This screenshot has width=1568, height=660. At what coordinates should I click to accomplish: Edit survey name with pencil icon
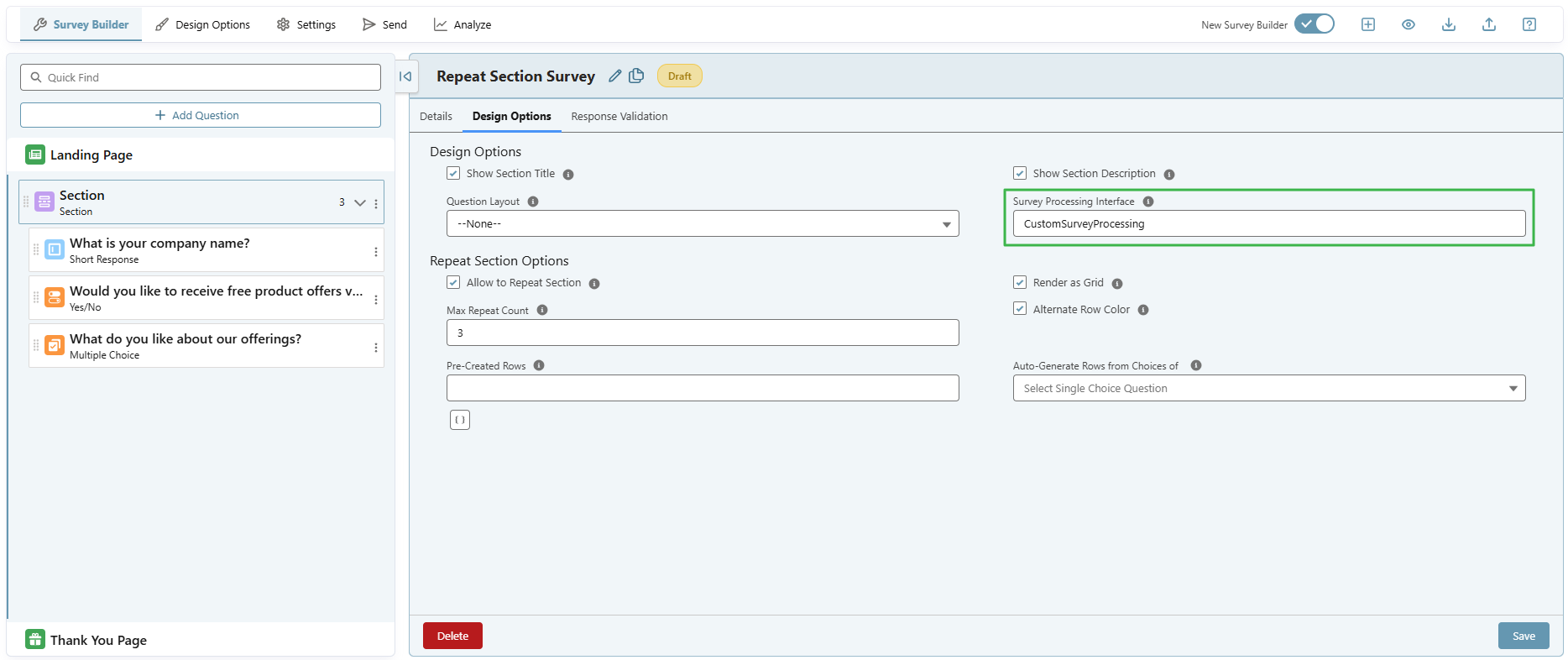[x=615, y=76]
